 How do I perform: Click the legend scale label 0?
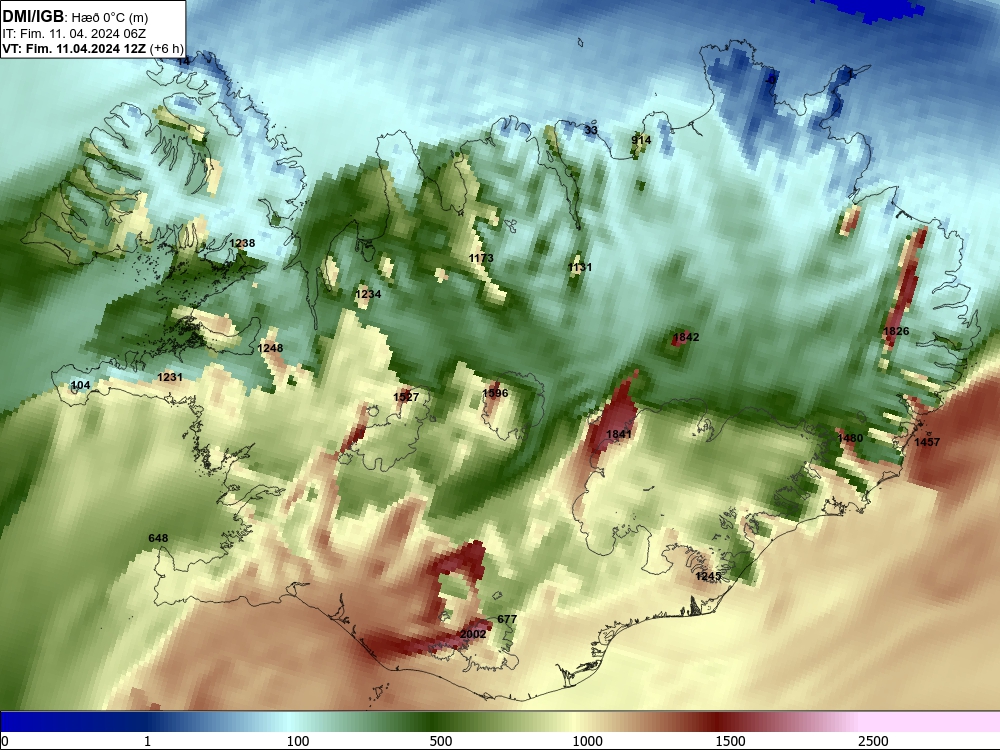(x=5, y=741)
